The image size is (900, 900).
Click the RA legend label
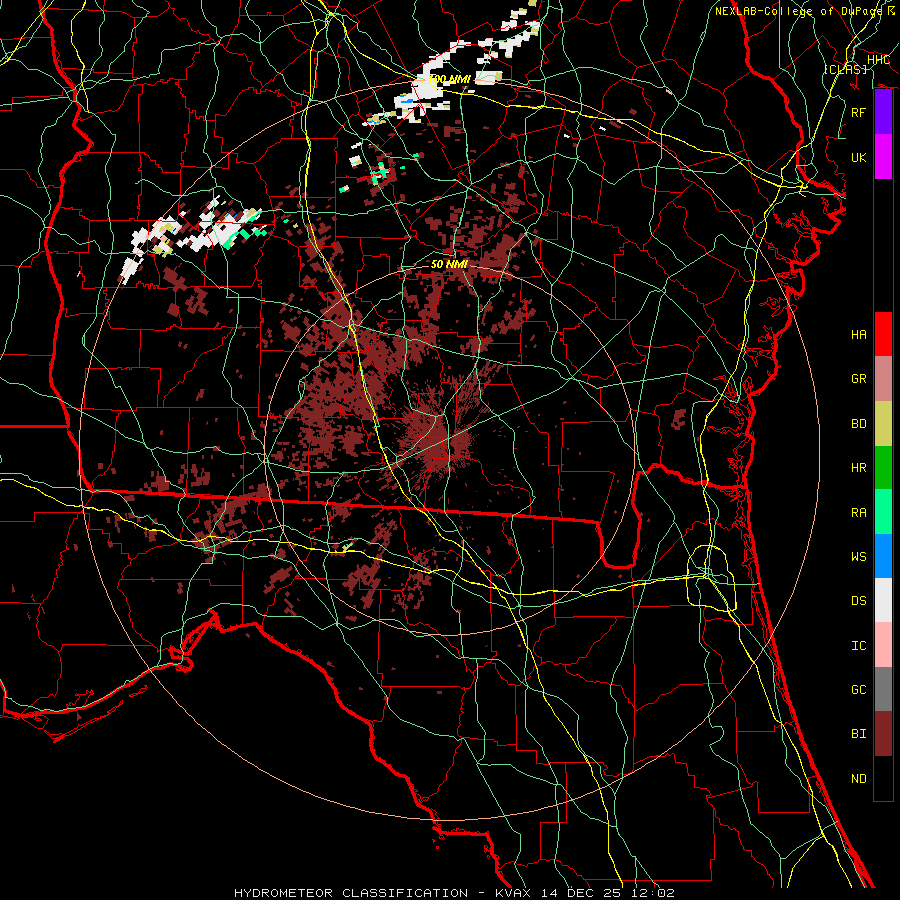point(859,512)
